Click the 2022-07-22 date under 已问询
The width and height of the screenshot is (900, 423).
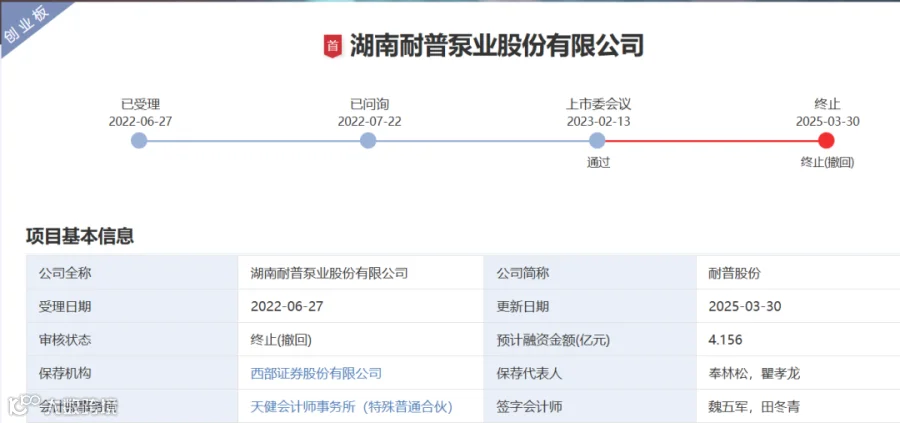pyautogui.click(x=370, y=122)
